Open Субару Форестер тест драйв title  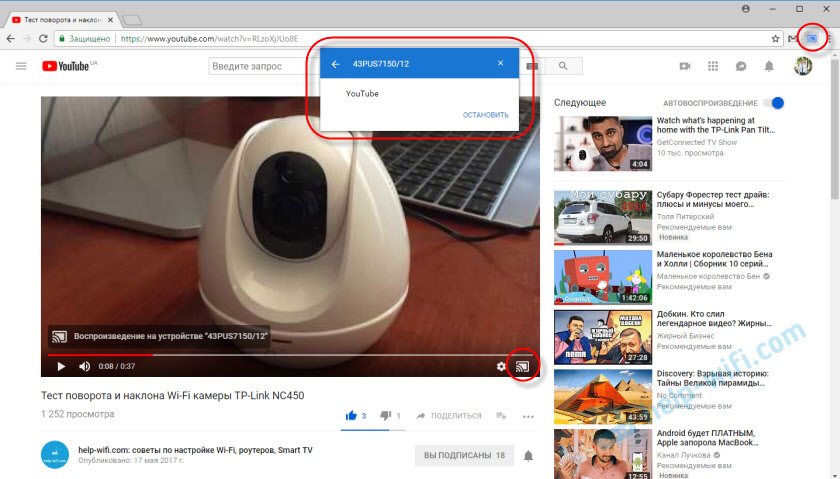click(713, 199)
